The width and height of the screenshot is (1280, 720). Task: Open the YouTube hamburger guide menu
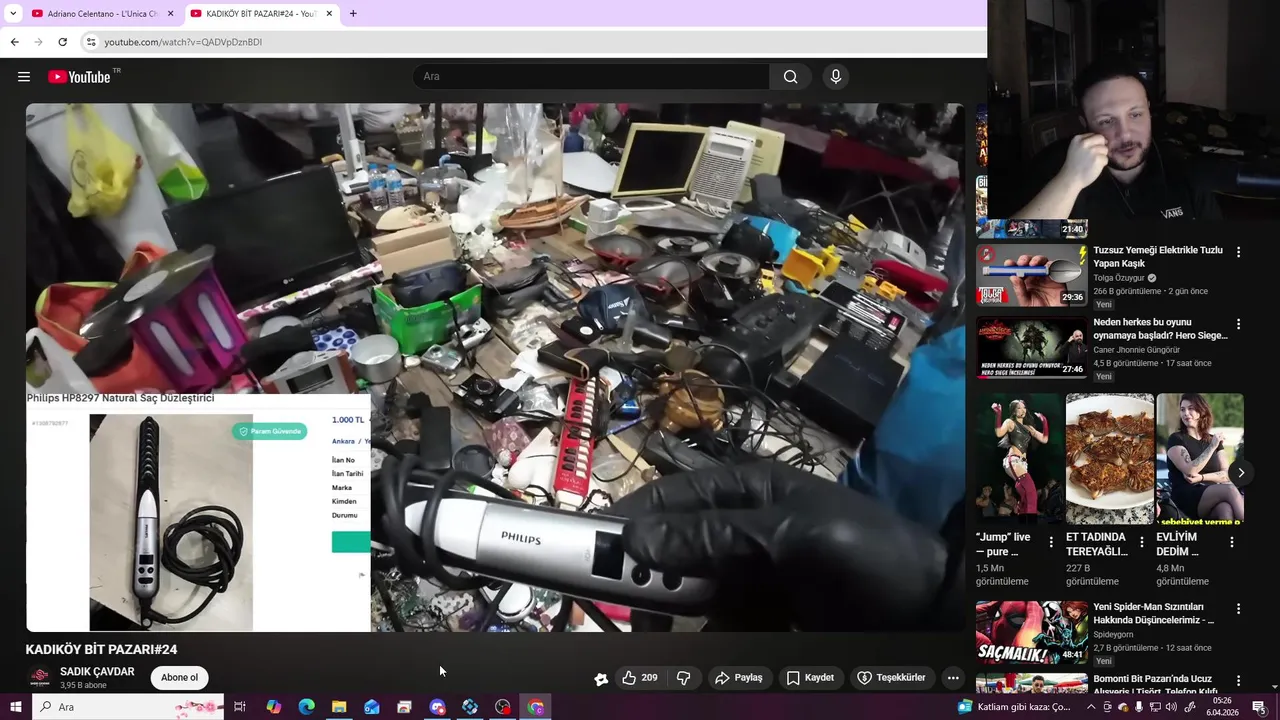point(24,77)
